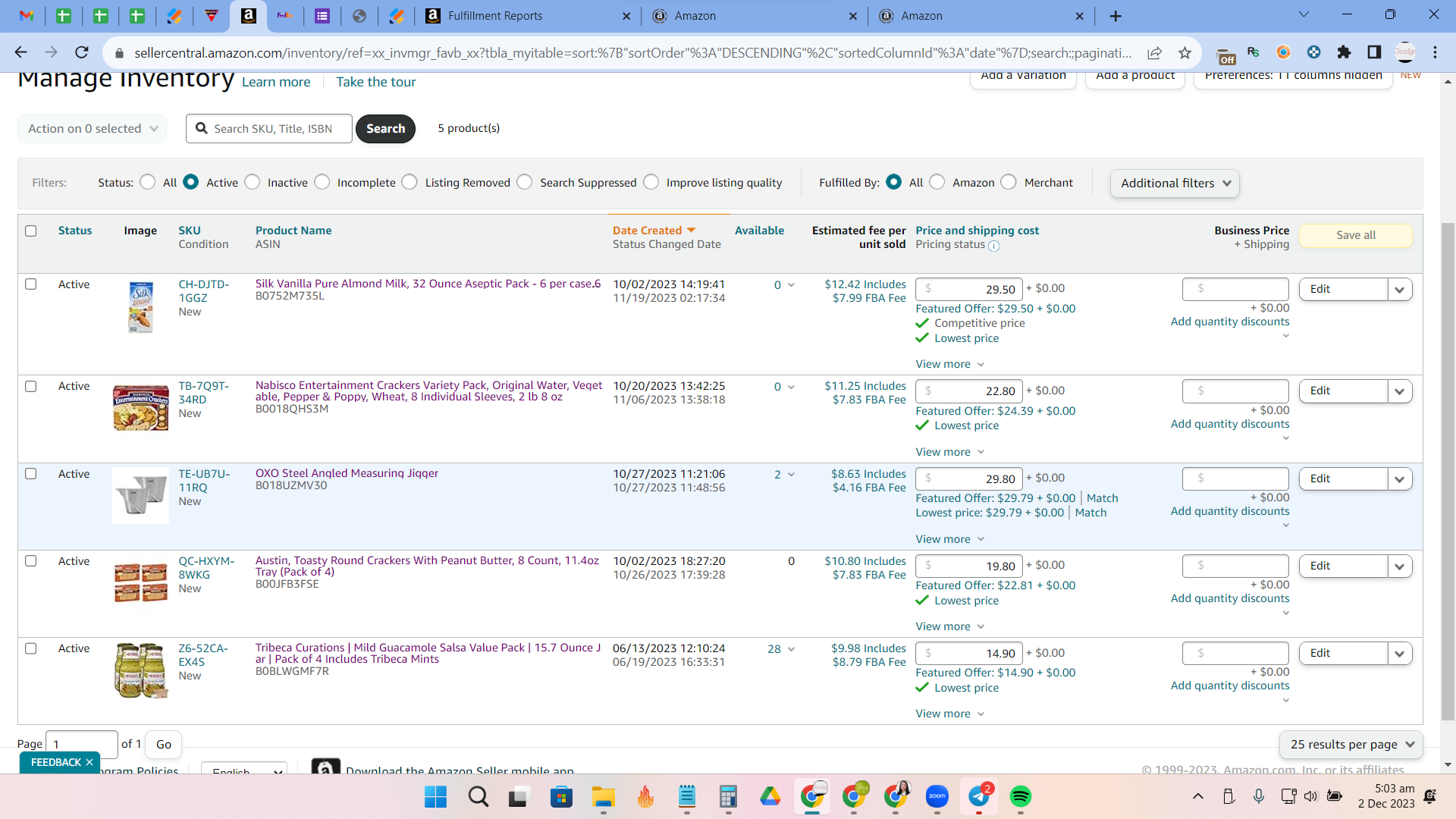Switch to the FedEx pinned tab
This screenshot has width=1456, height=819.
284,16
